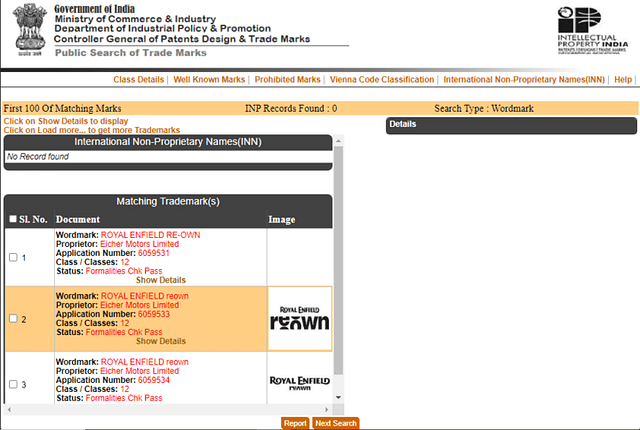The width and height of the screenshot is (640, 430).
Task: Show Details for application 6059533
Action: 161,341
